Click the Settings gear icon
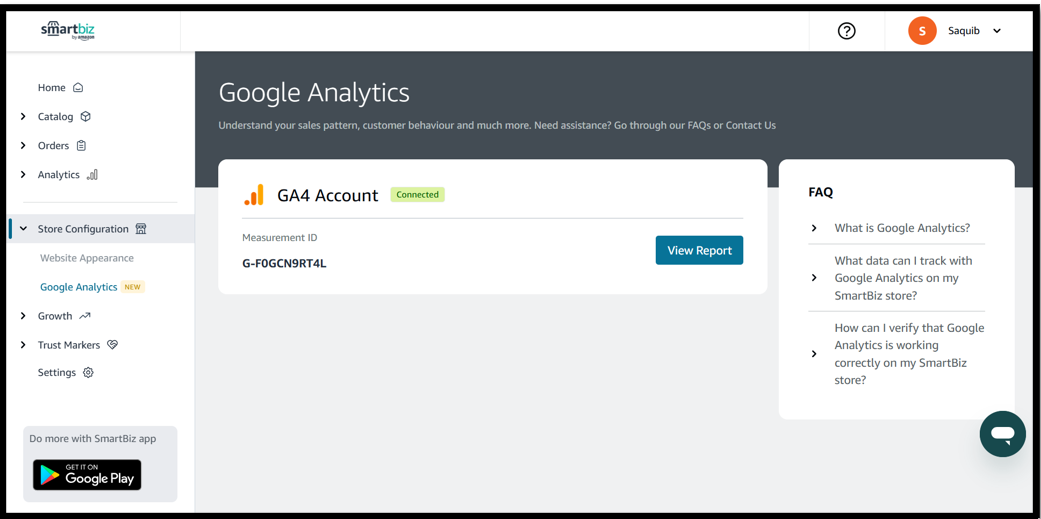 (88, 373)
